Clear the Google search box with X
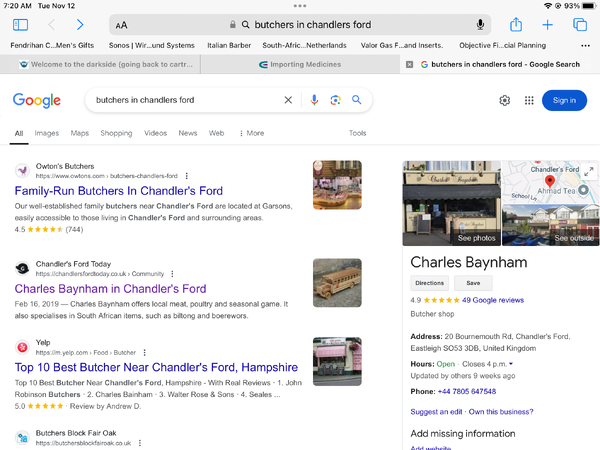The width and height of the screenshot is (600, 450). coord(288,100)
